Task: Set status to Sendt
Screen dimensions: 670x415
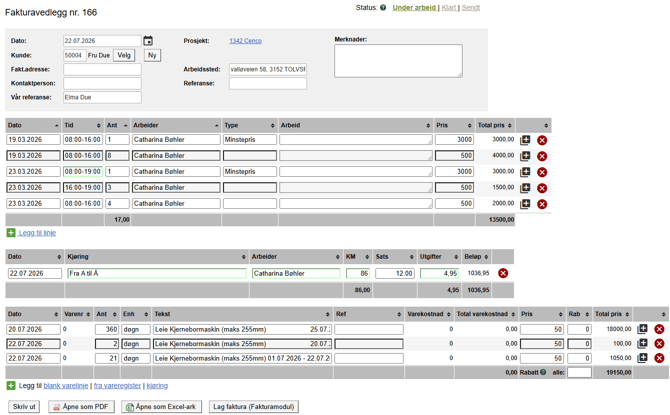Action: pos(470,8)
